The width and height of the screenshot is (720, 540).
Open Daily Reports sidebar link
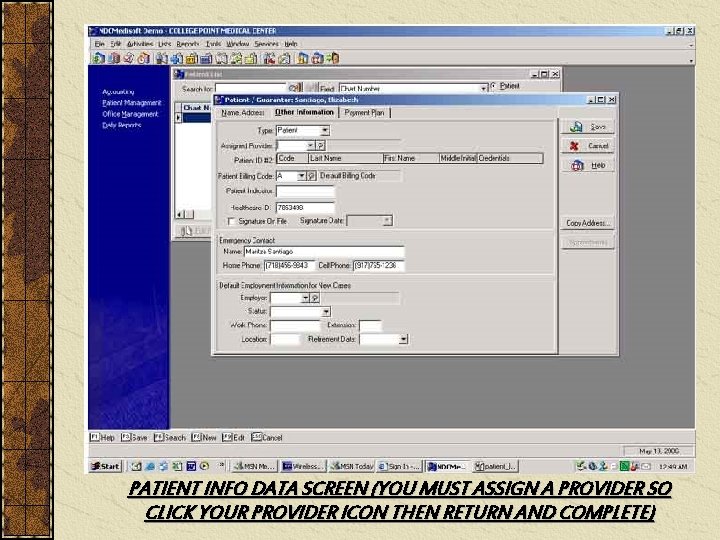tap(122, 125)
